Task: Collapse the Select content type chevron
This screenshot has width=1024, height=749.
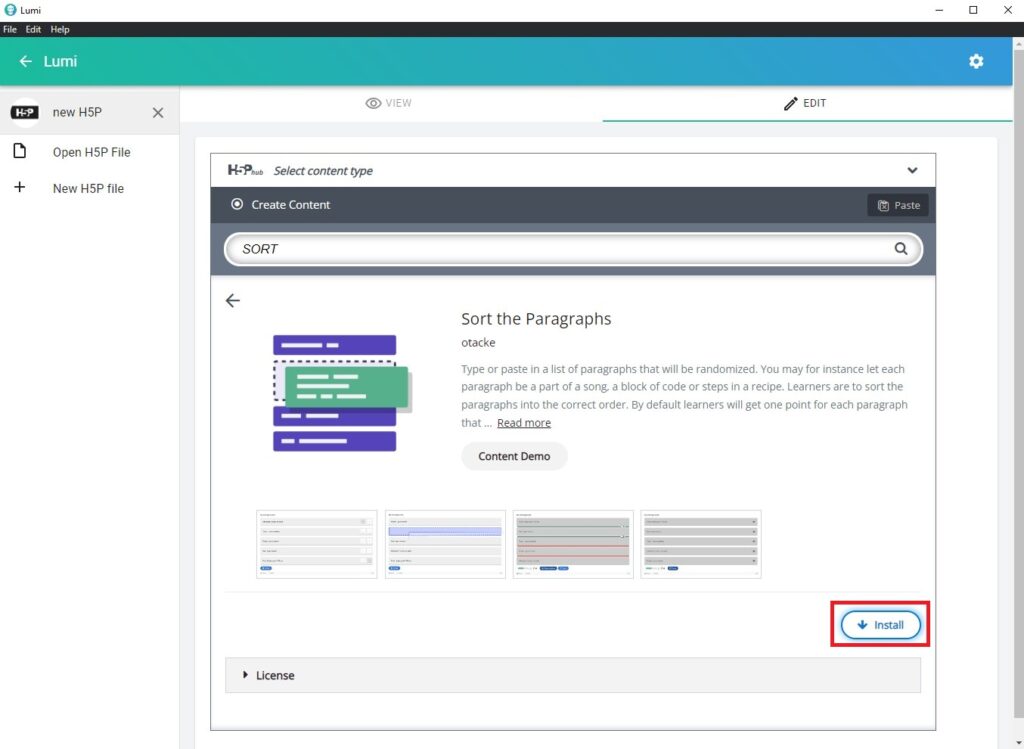Action: pyautogui.click(x=912, y=171)
